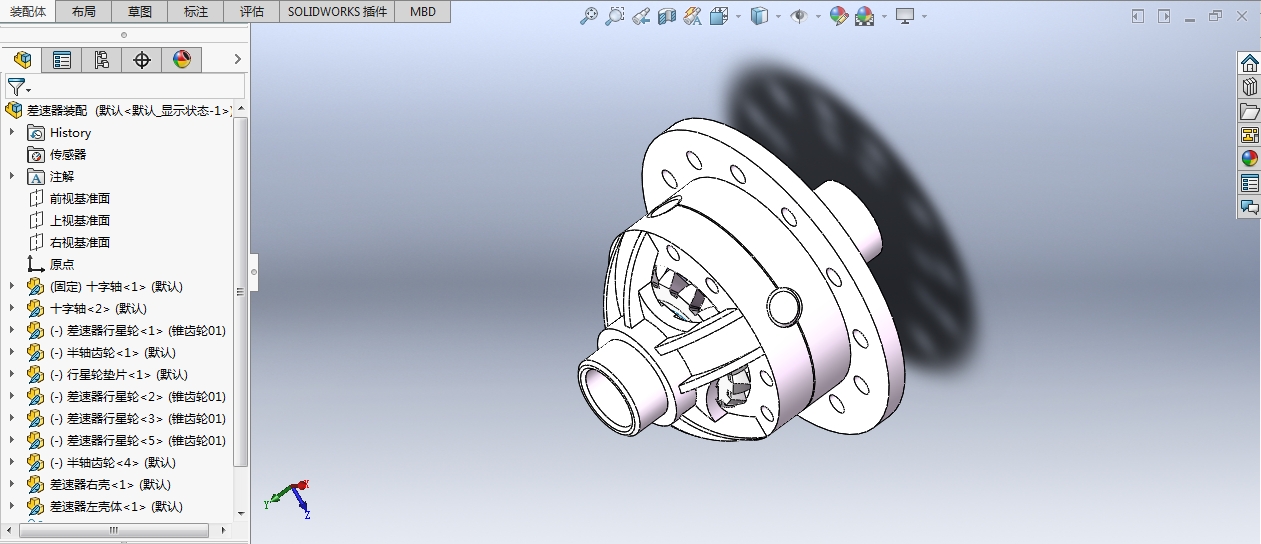1261x544 pixels.
Task: Switch to the DisplayManager color ball tab
Action: pos(182,60)
